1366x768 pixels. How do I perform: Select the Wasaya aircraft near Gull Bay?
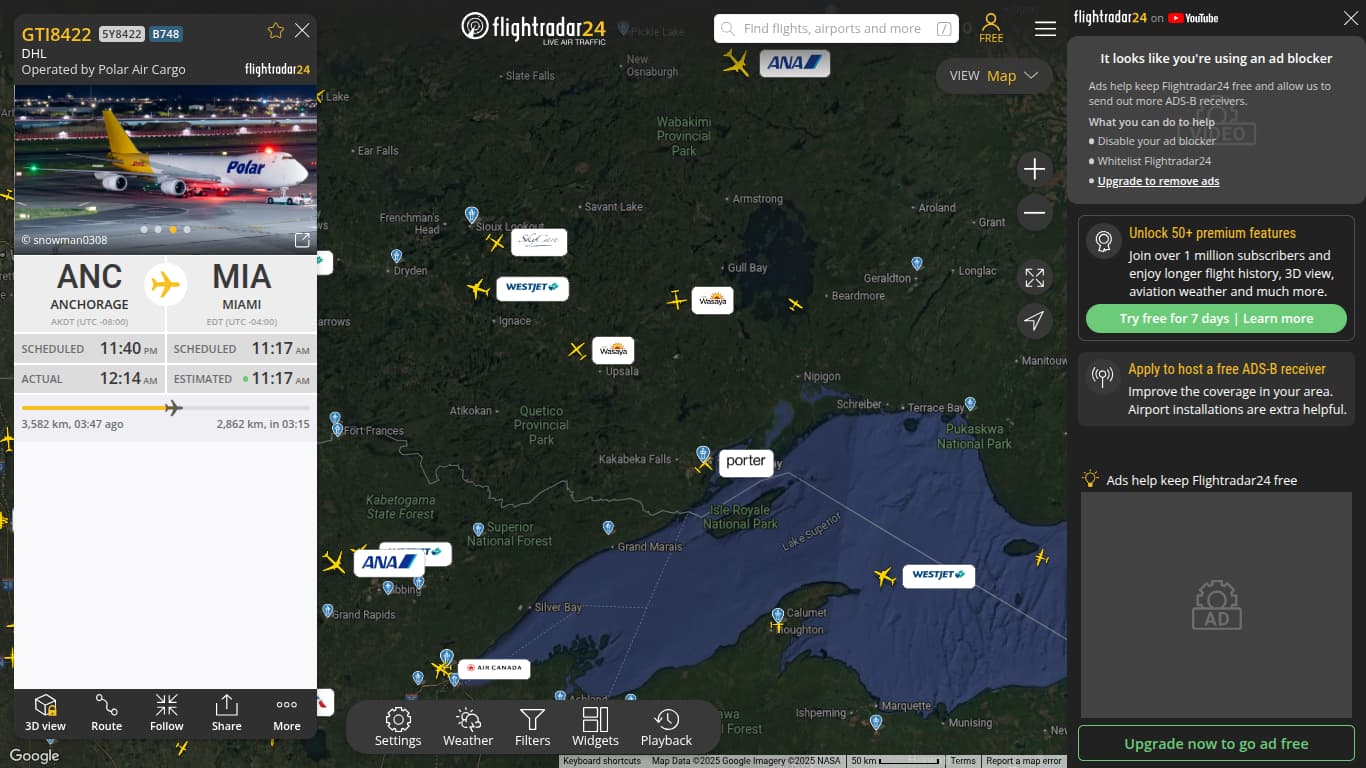[x=677, y=300]
